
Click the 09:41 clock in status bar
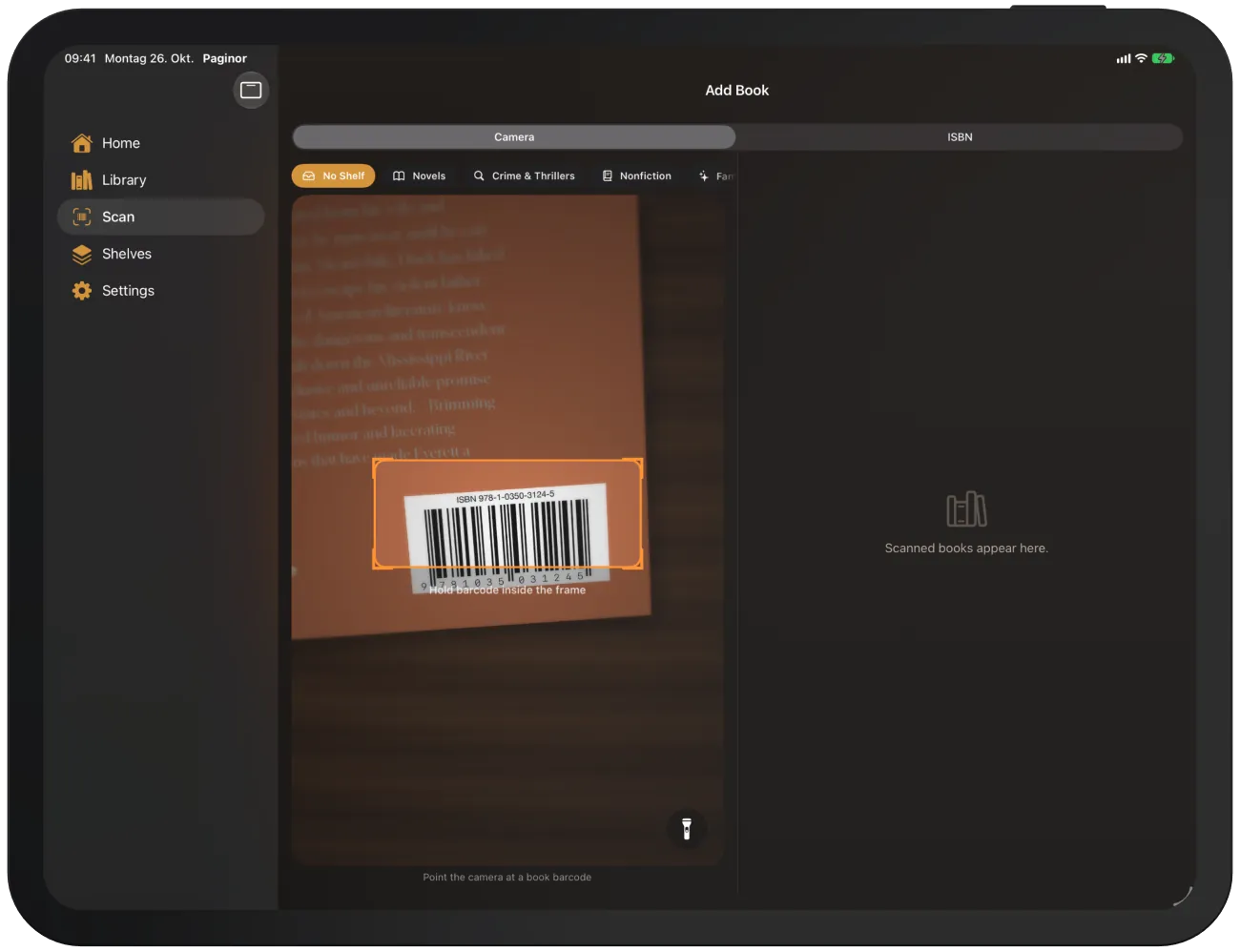click(80, 59)
